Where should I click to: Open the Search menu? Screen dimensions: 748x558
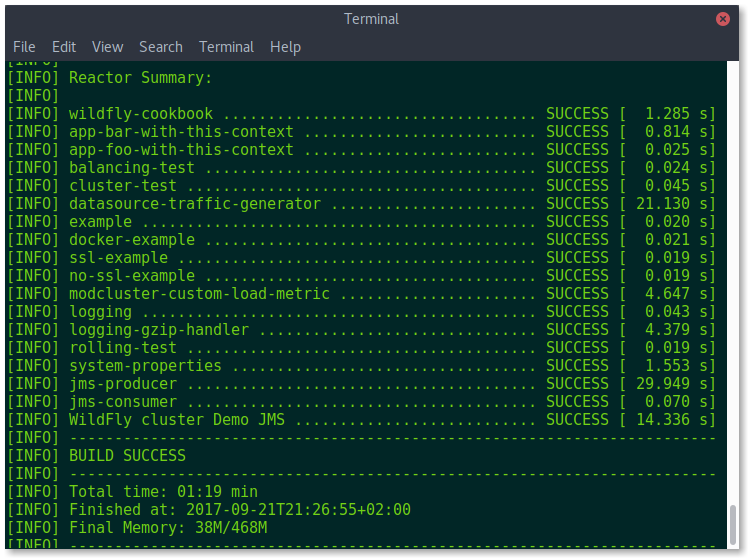pyautogui.click(x=161, y=47)
